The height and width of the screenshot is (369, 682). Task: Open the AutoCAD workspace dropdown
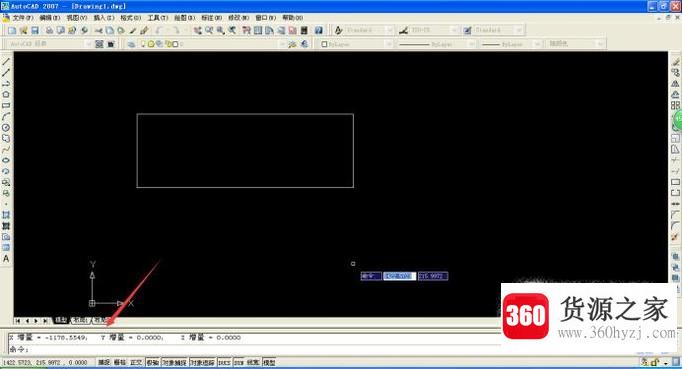pos(49,44)
